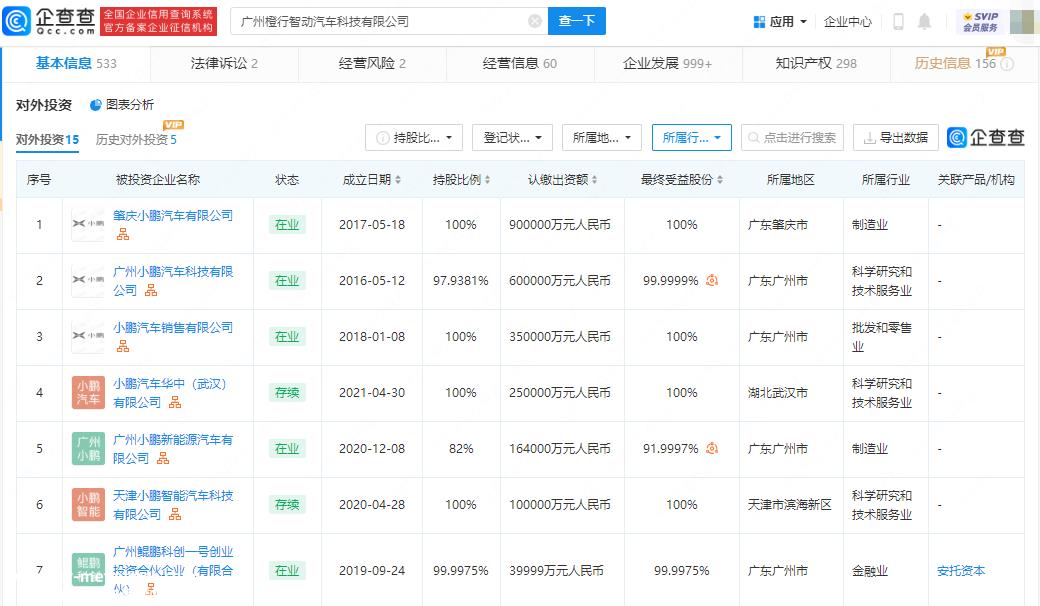Open the 安托资本 related institution link
1040x606 pixels.
961,570
